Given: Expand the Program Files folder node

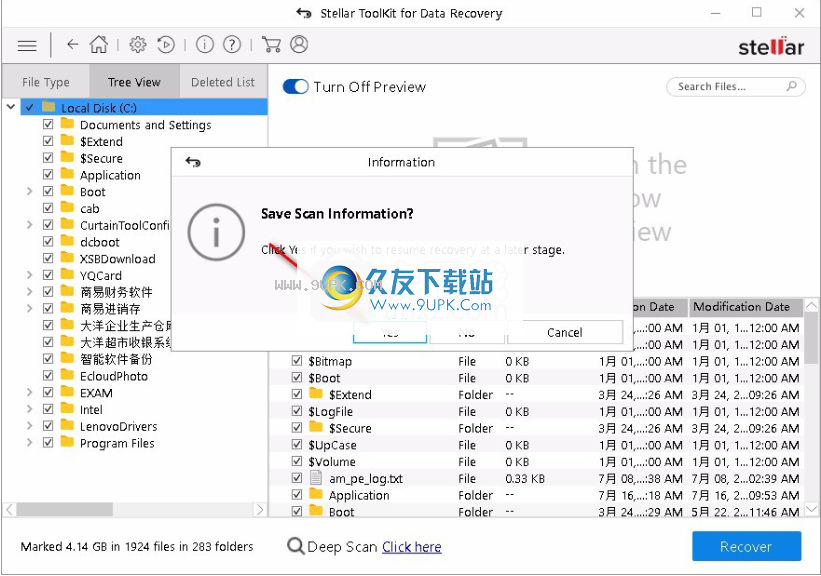Looking at the screenshot, I should [x=29, y=443].
